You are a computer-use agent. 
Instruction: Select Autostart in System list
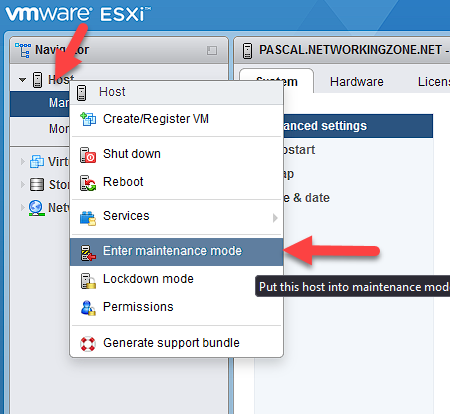coord(358,150)
